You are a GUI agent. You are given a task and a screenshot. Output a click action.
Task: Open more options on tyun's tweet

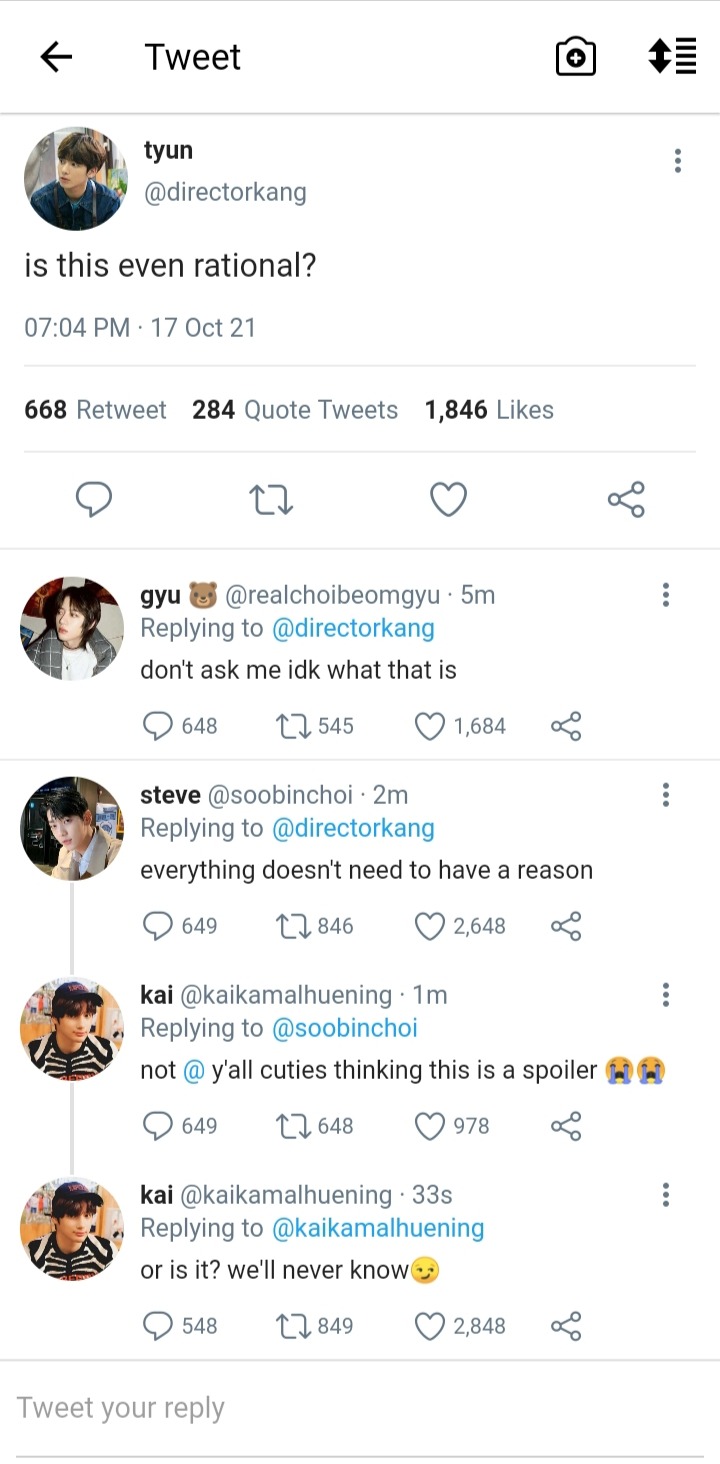click(678, 161)
